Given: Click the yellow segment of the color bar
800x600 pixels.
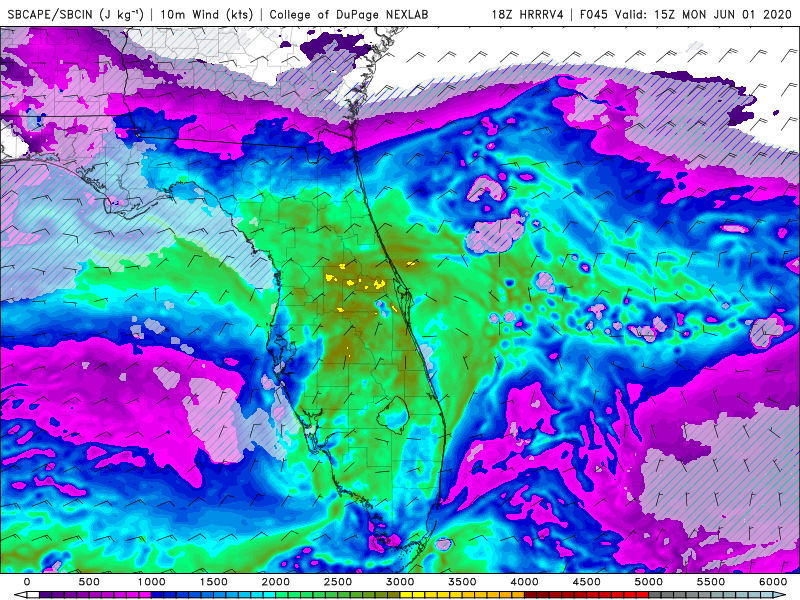Looking at the screenshot, I should click(x=431, y=595).
